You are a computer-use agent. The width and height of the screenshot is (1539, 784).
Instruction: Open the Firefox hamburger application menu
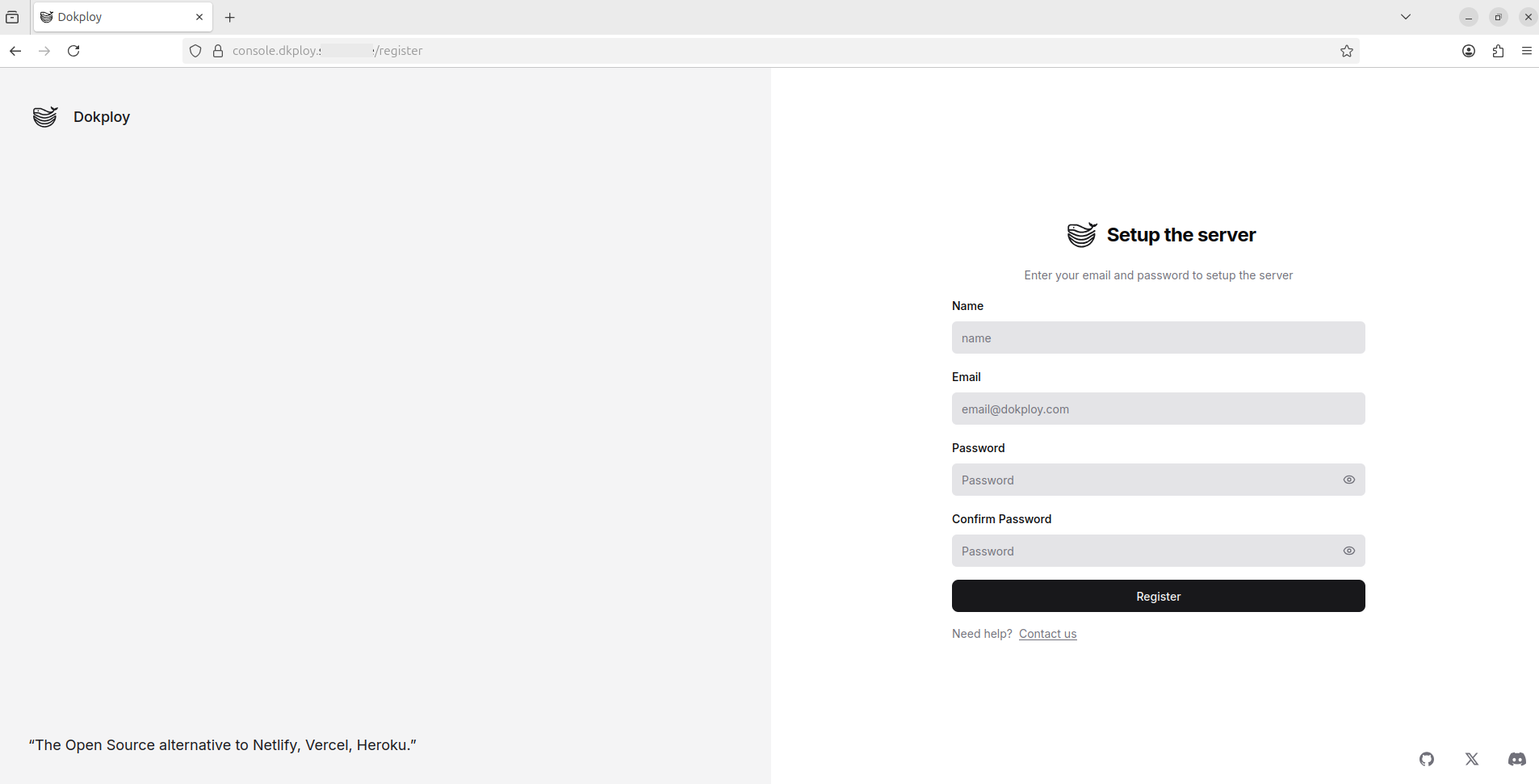pyautogui.click(x=1526, y=51)
